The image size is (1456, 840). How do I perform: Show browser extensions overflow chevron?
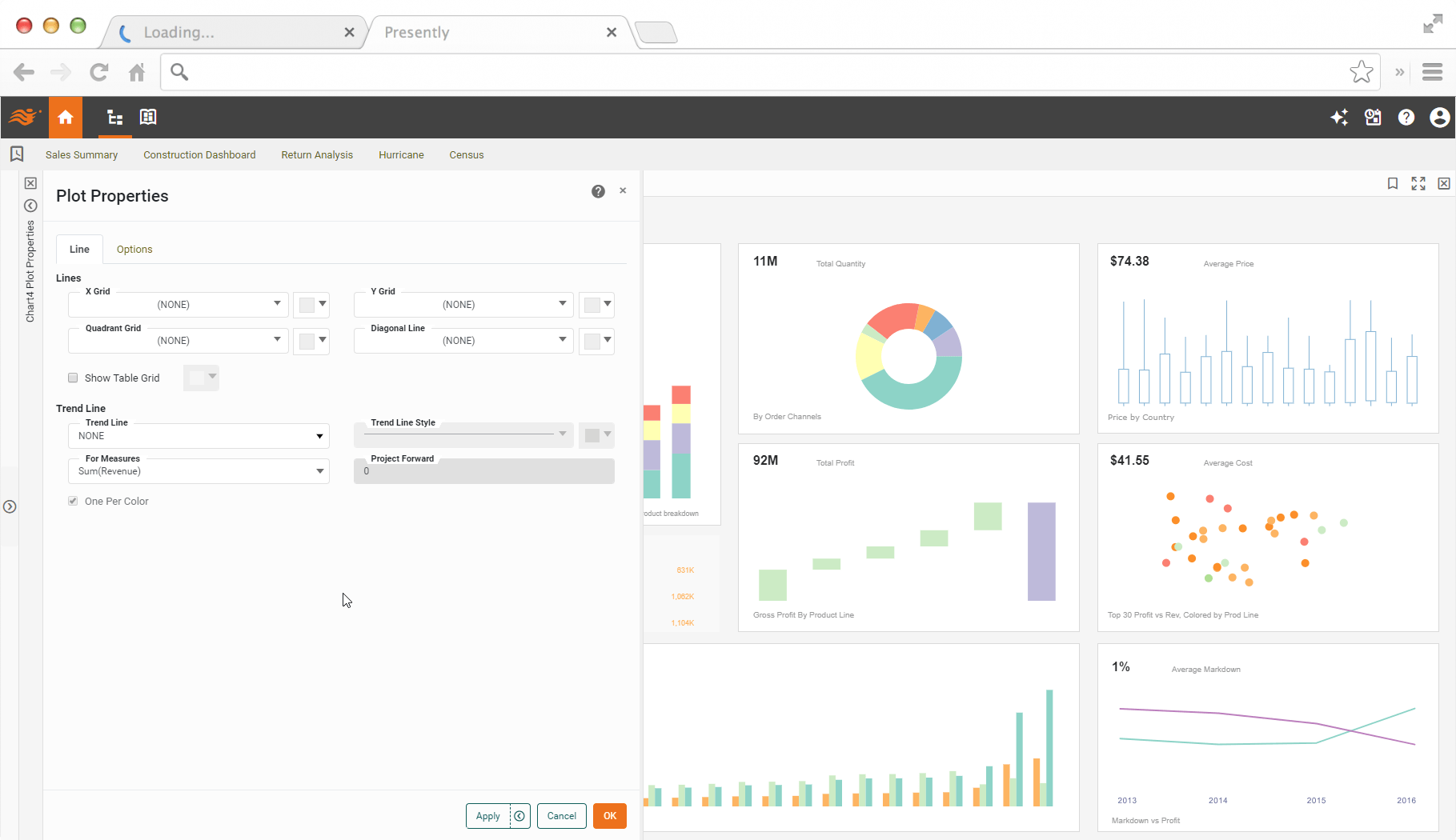(x=1400, y=72)
